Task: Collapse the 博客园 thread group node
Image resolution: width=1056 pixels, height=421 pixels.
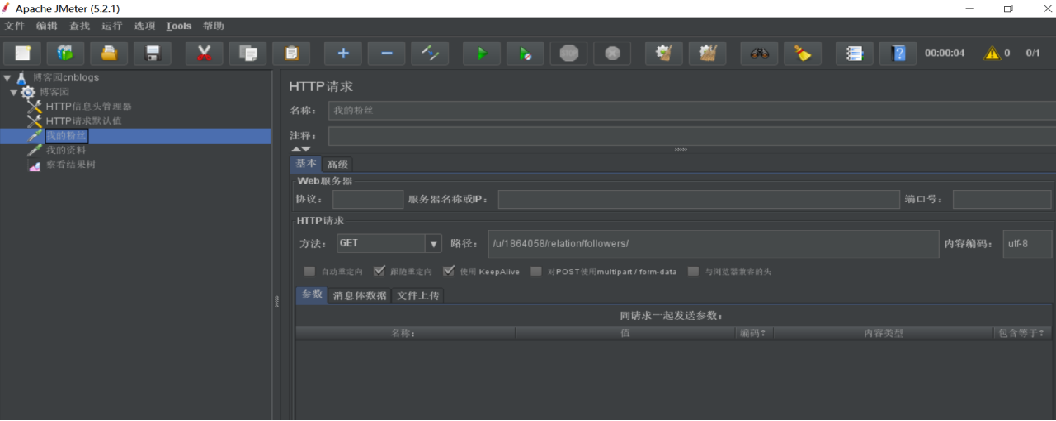Action: (14, 92)
